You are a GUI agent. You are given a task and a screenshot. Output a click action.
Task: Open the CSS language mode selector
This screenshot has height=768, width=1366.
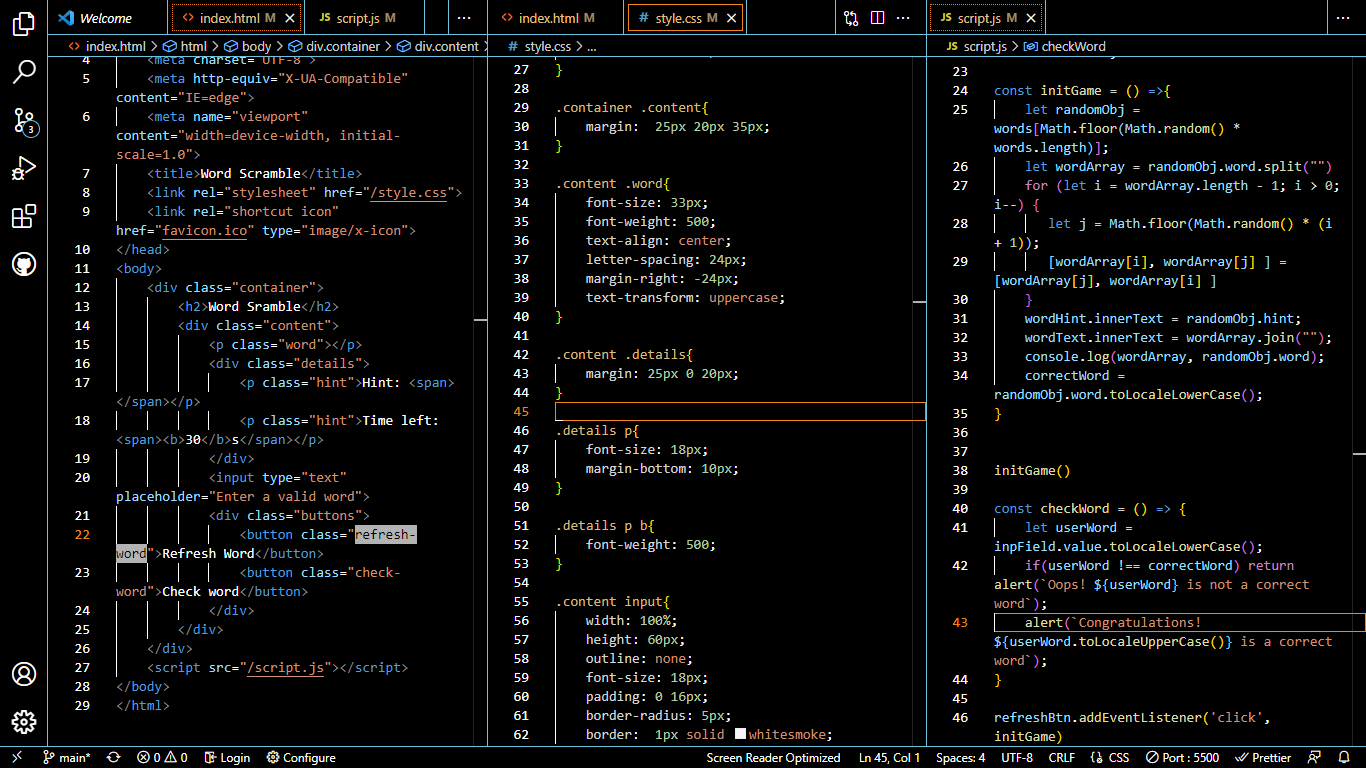click(1110, 758)
